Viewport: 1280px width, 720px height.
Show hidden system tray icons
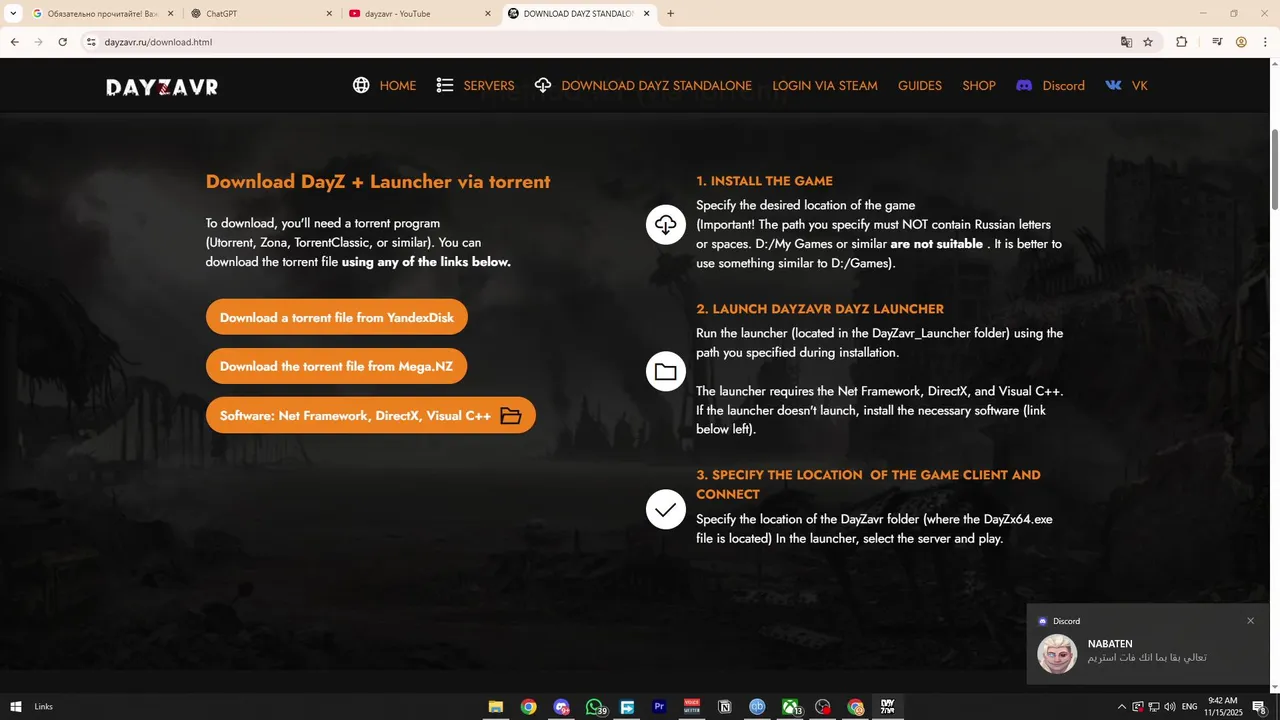coord(1121,707)
